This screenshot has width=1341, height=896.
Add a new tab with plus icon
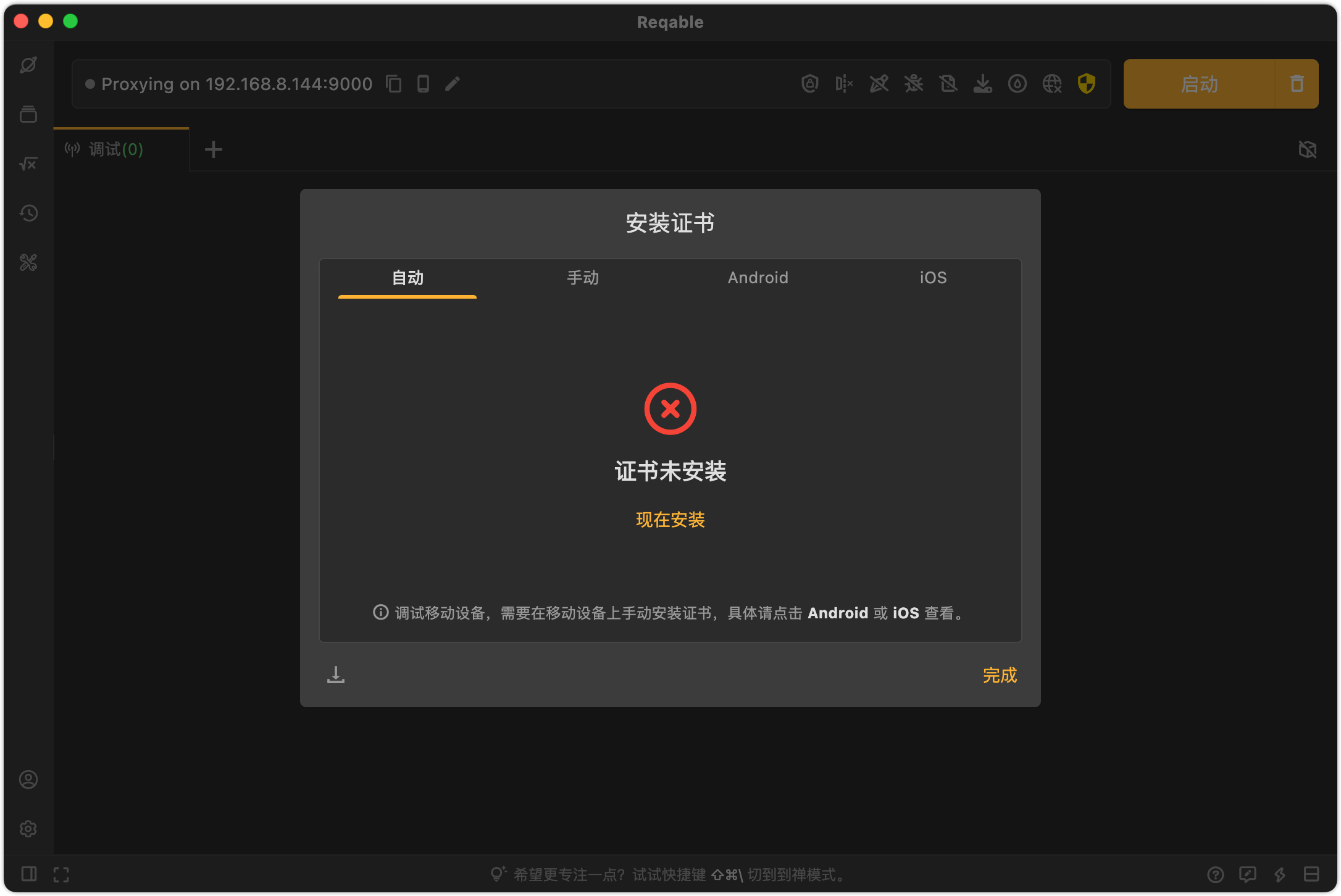click(213, 149)
